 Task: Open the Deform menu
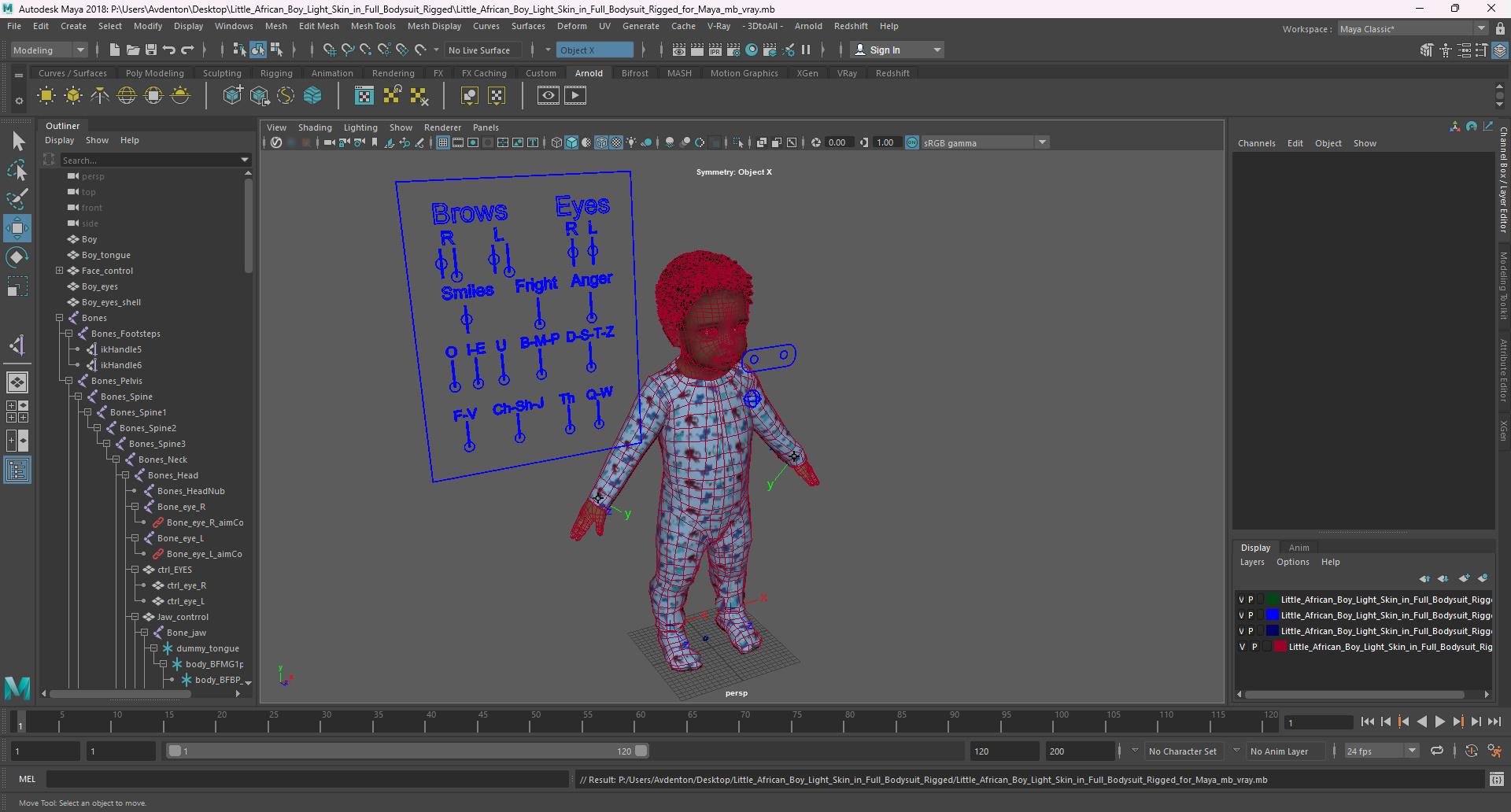[x=571, y=26]
